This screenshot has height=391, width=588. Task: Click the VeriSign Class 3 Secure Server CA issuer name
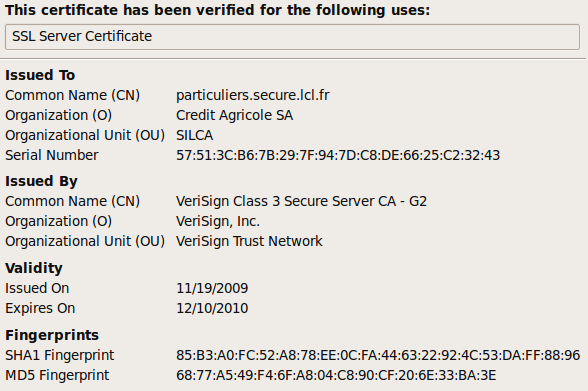click(x=302, y=201)
